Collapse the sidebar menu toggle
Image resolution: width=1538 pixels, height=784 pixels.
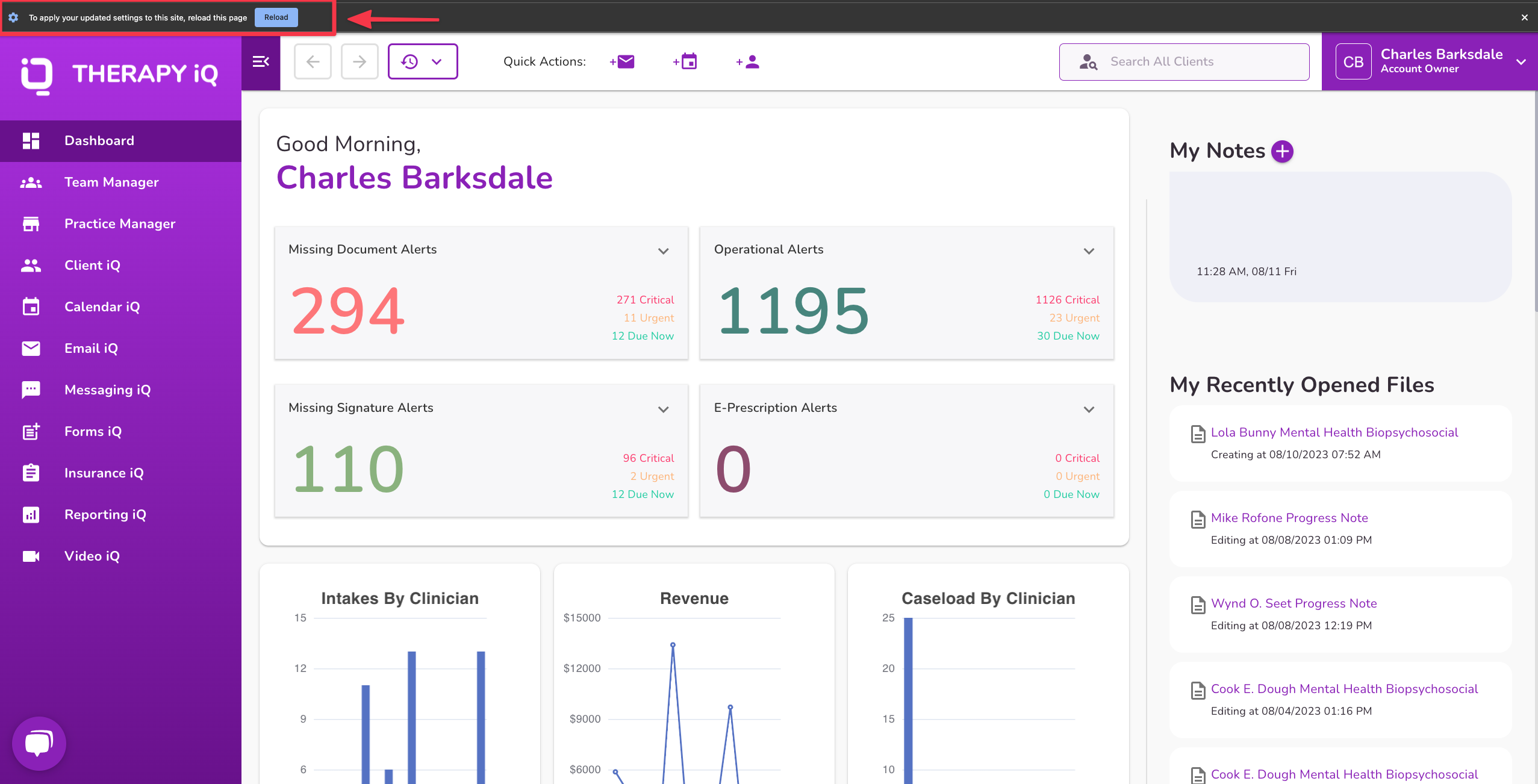click(x=261, y=61)
